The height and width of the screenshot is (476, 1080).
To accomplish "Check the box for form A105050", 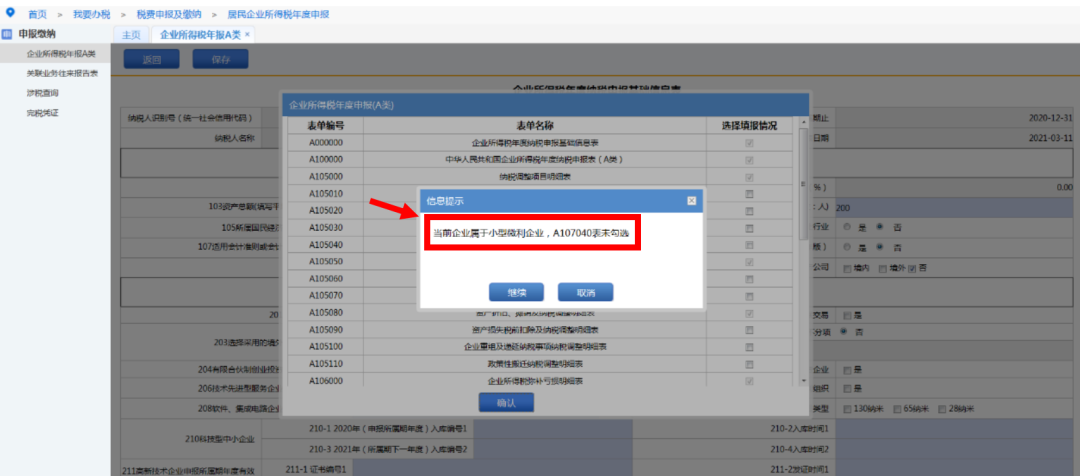I will (x=749, y=262).
